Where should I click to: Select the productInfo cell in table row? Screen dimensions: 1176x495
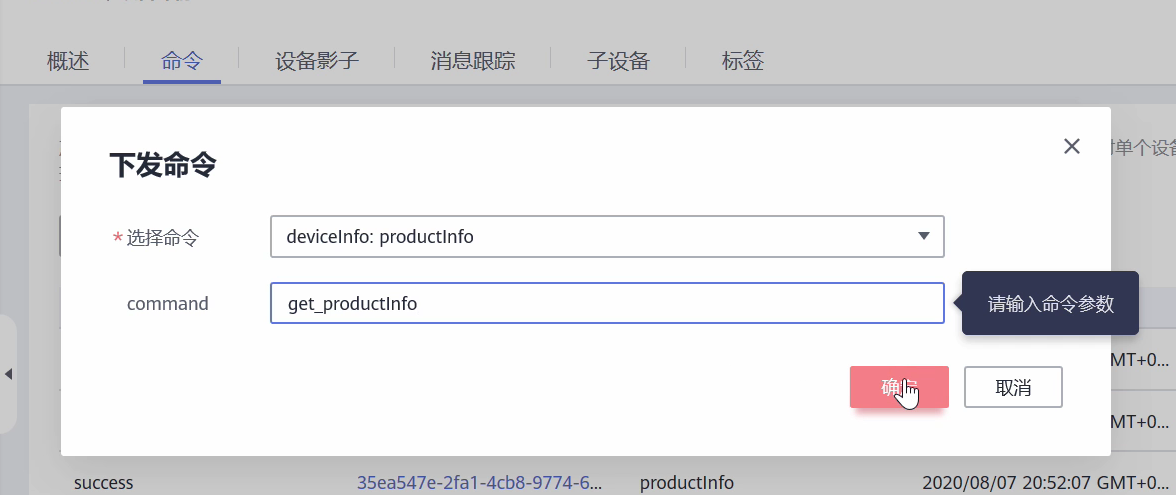click(x=686, y=483)
